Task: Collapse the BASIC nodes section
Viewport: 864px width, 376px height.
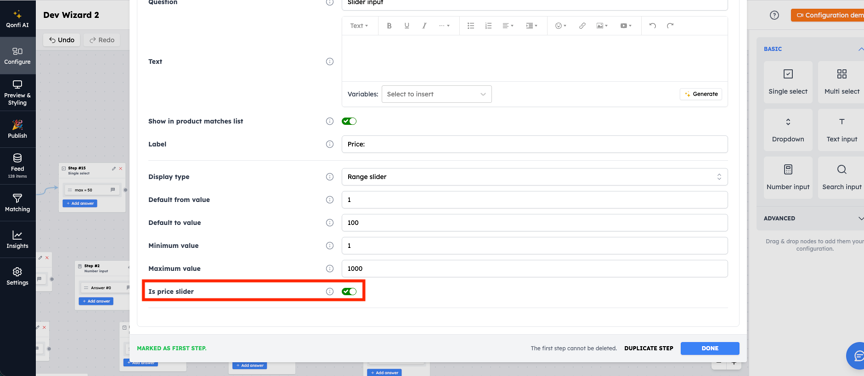Action: point(861,49)
